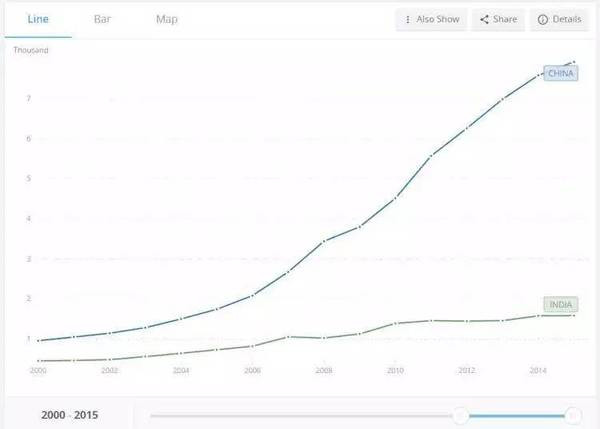
Task: Click China's 2008 data point
Action: pyautogui.click(x=324, y=241)
